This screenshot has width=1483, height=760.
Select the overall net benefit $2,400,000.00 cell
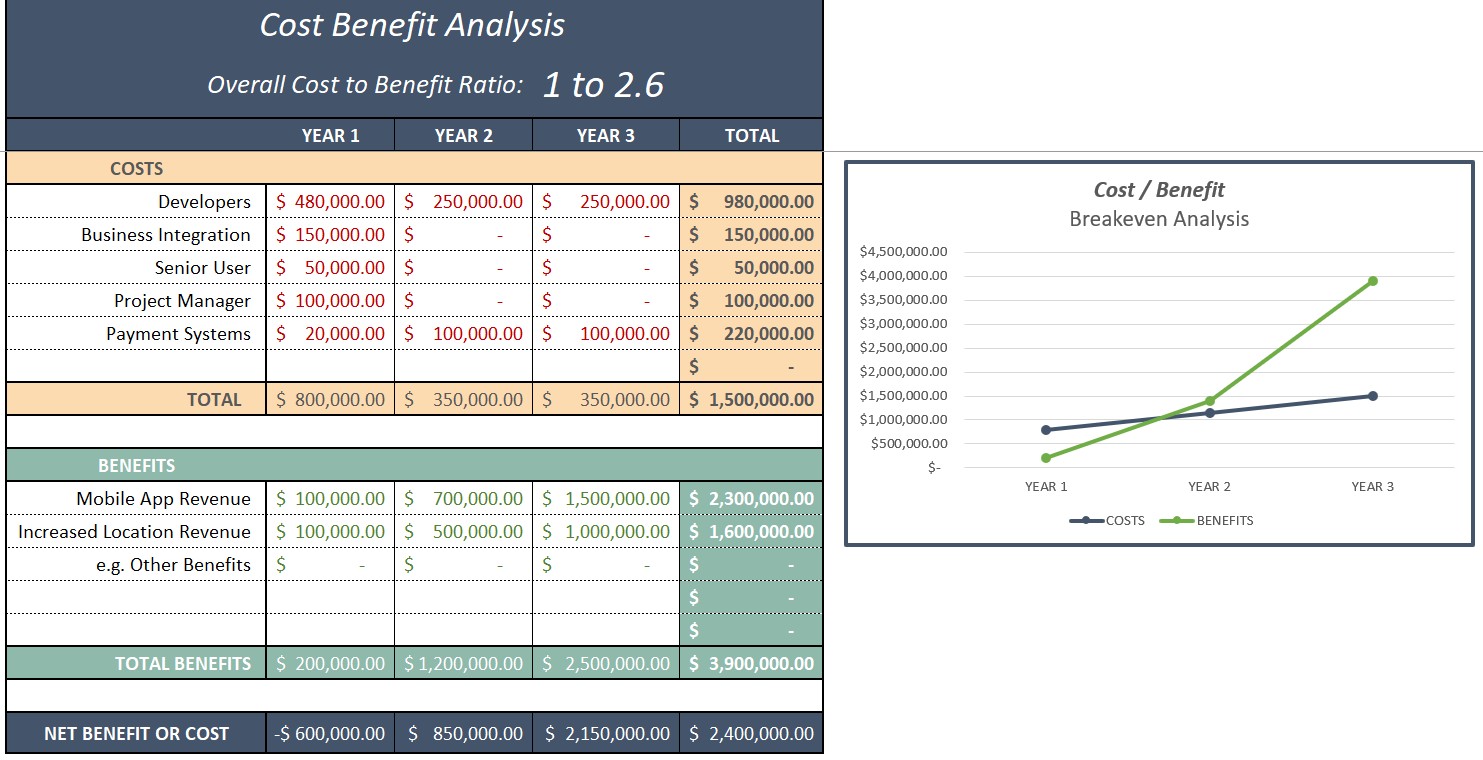pos(751,734)
